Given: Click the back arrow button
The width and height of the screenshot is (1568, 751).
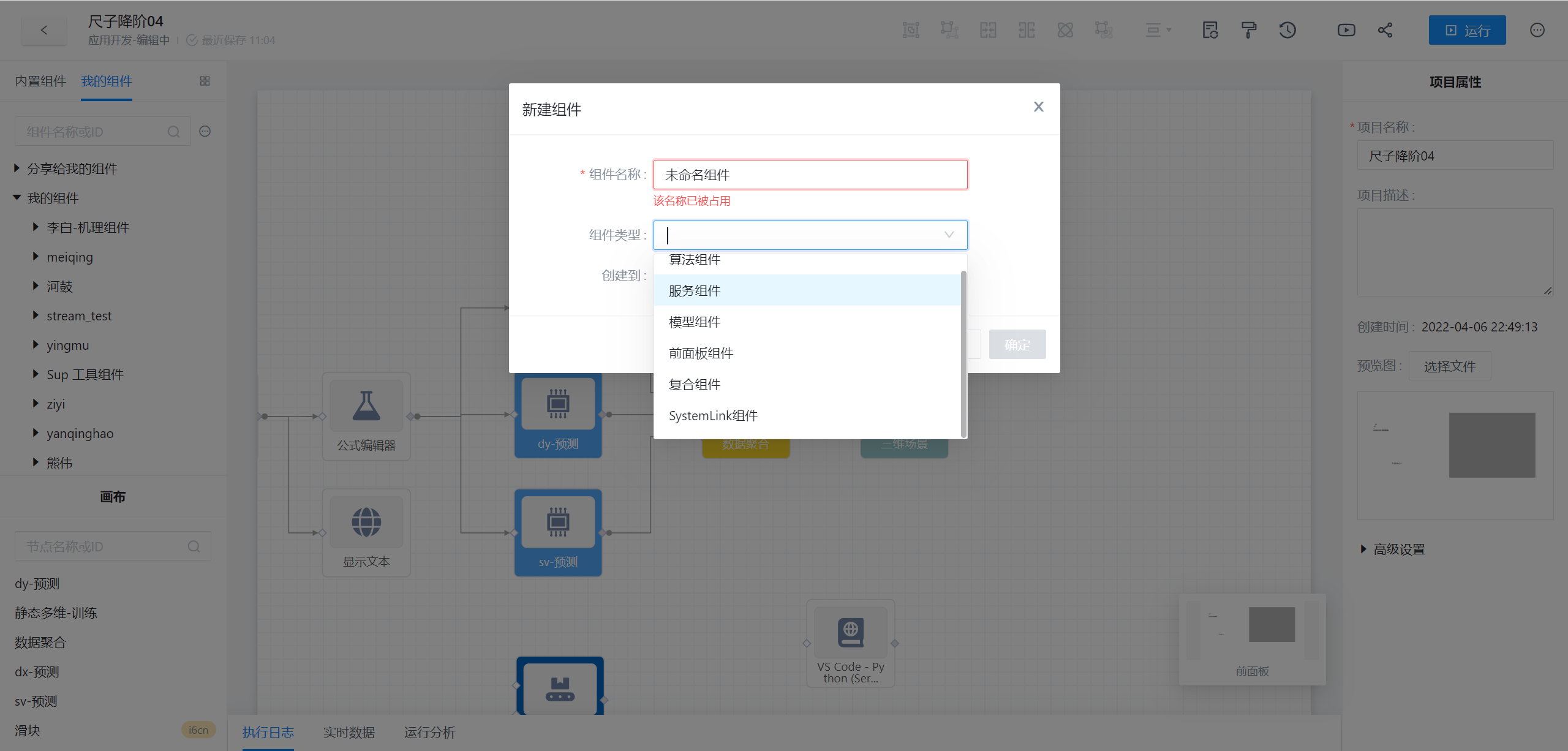Looking at the screenshot, I should point(43,30).
